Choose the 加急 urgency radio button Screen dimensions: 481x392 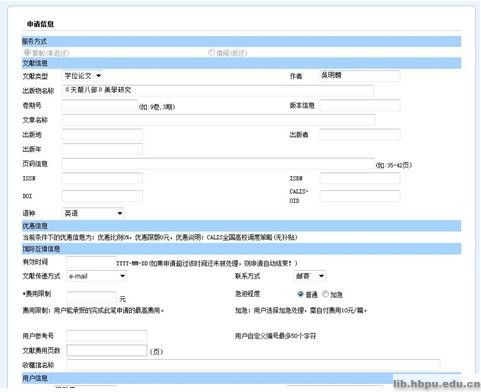[x=325, y=294]
